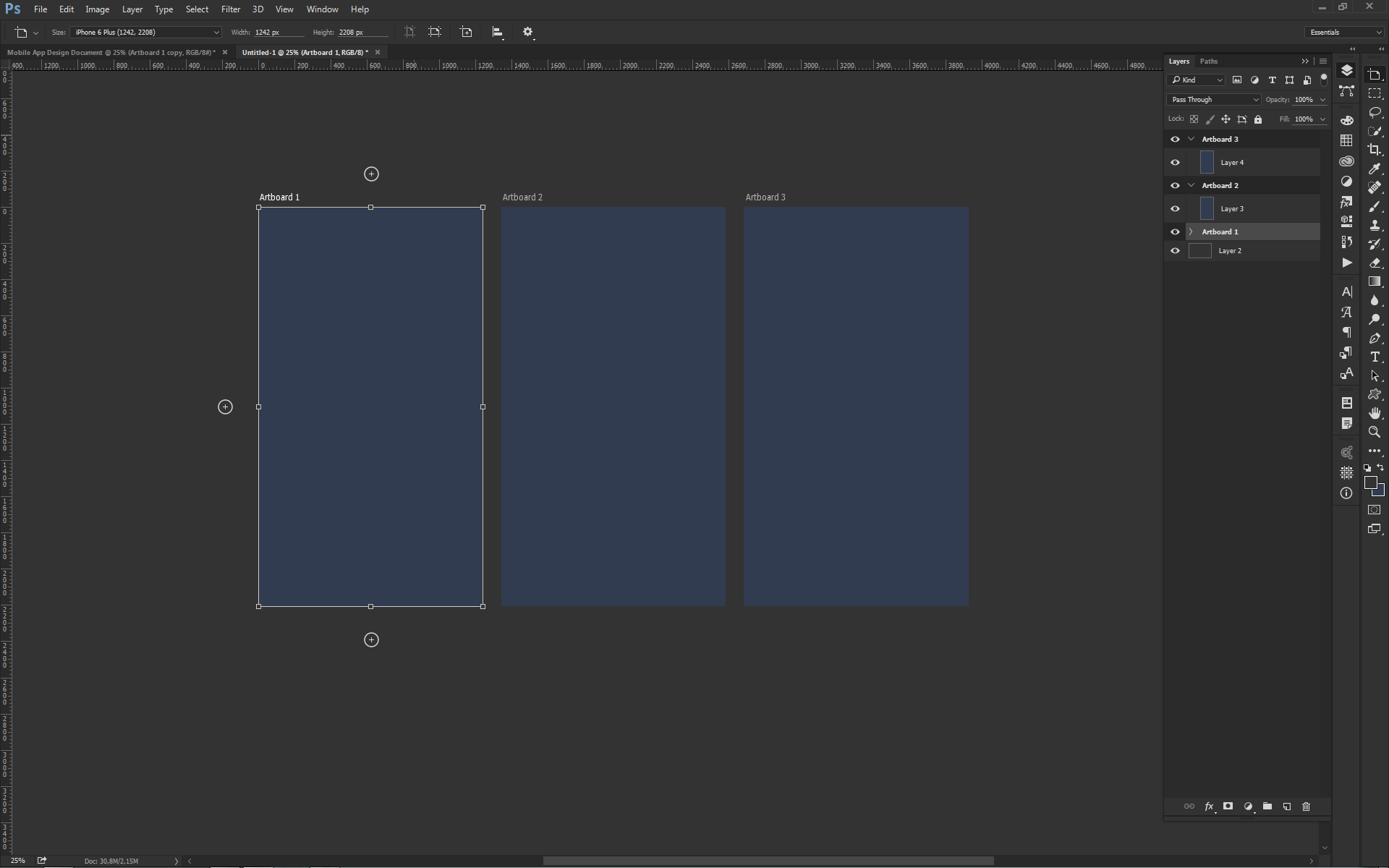Toggle Quick Mask mode
The image size is (1389, 868).
coord(1375,510)
